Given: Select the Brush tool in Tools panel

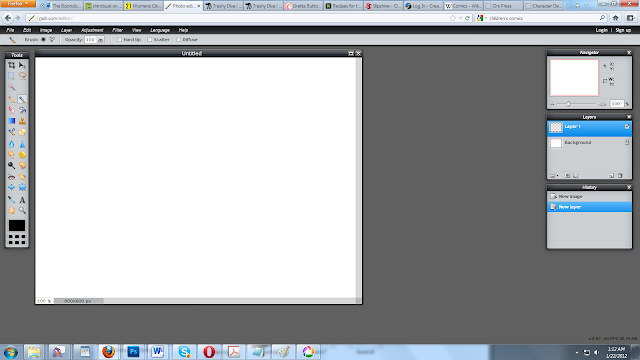Looking at the screenshot, I should [x=22, y=99].
